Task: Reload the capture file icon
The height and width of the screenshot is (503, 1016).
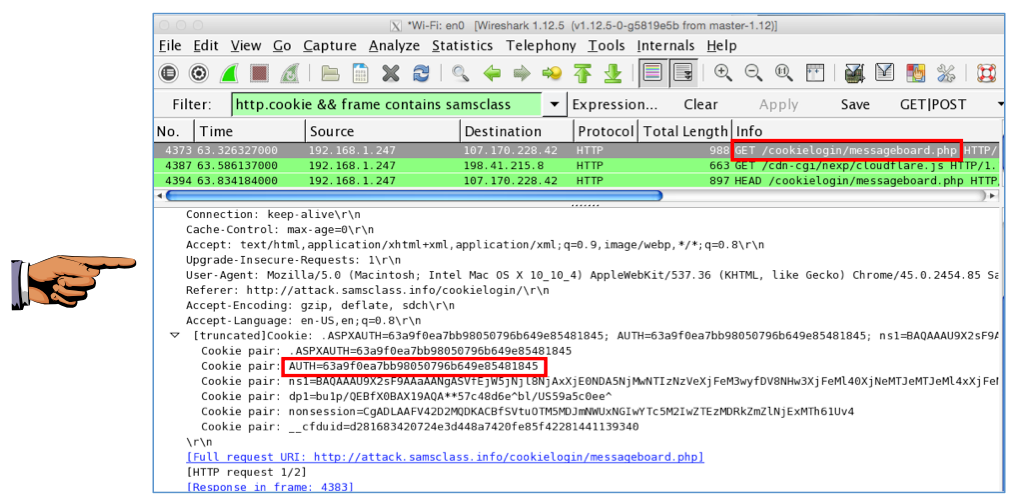Action: [421, 73]
